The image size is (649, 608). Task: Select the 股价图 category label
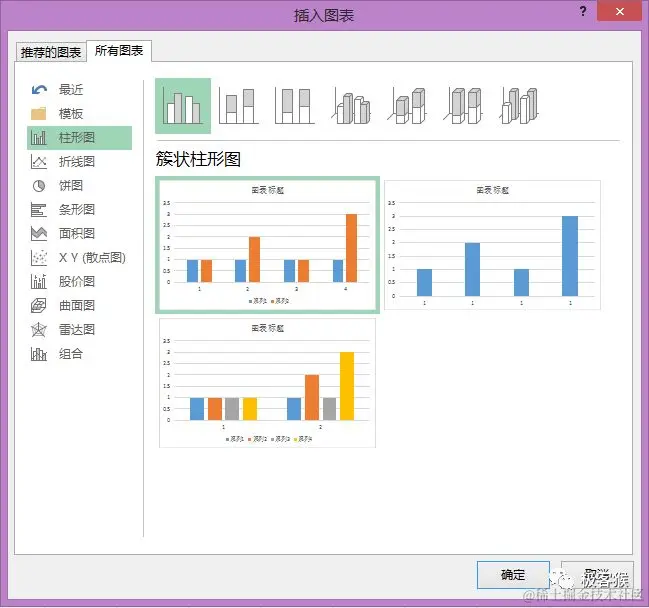[77, 281]
